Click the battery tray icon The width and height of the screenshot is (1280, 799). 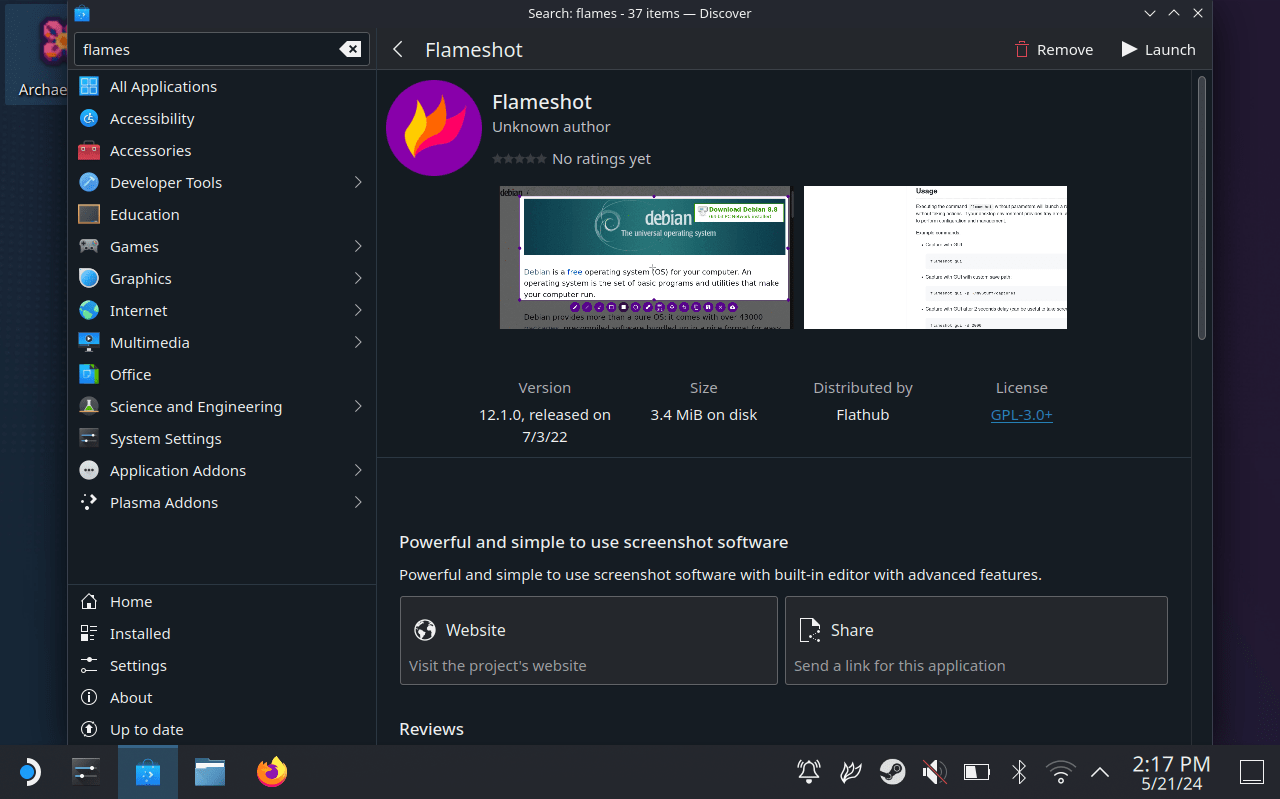(976, 771)
